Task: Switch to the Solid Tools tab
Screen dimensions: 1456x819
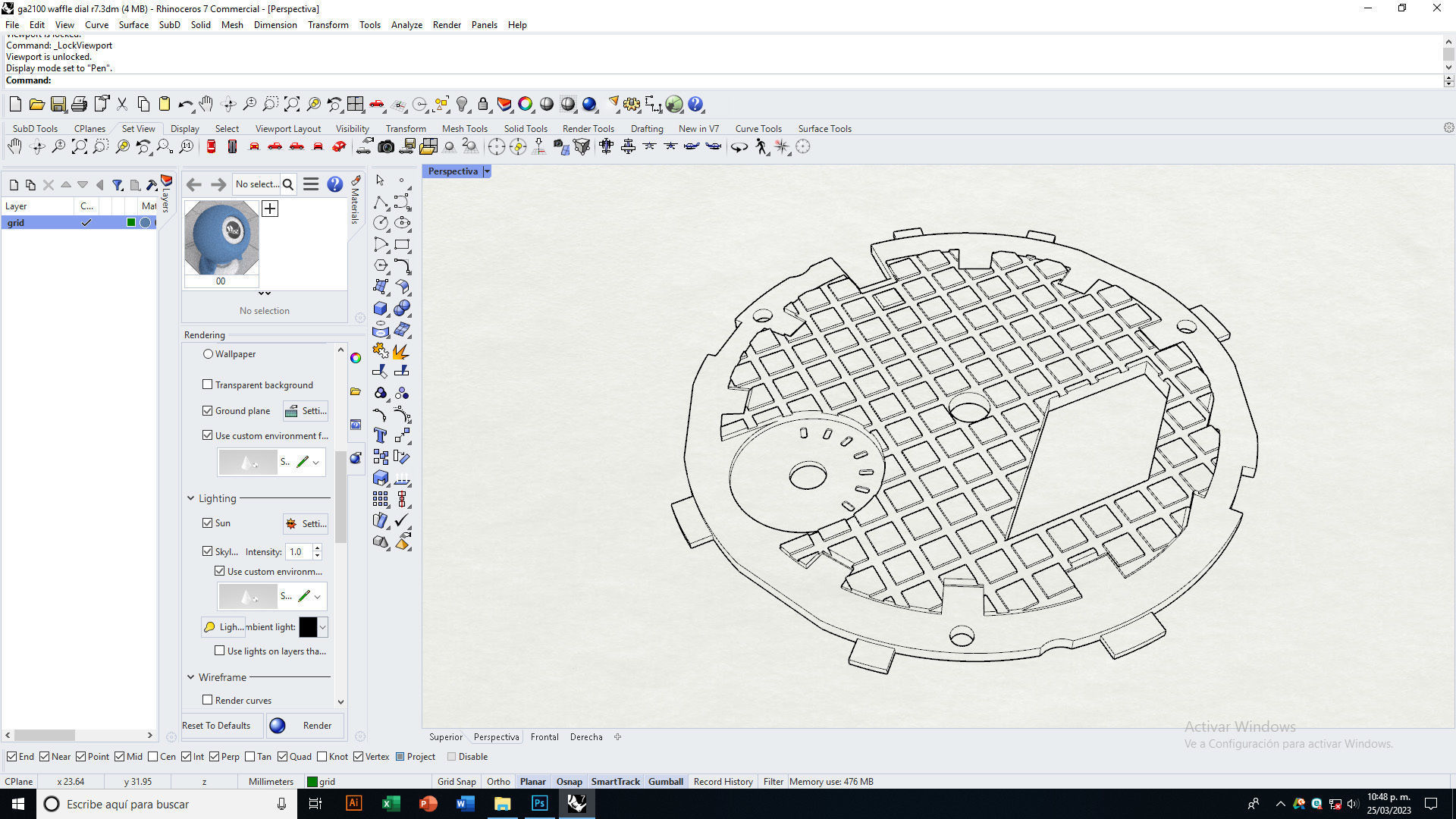Action: point(526,128)
